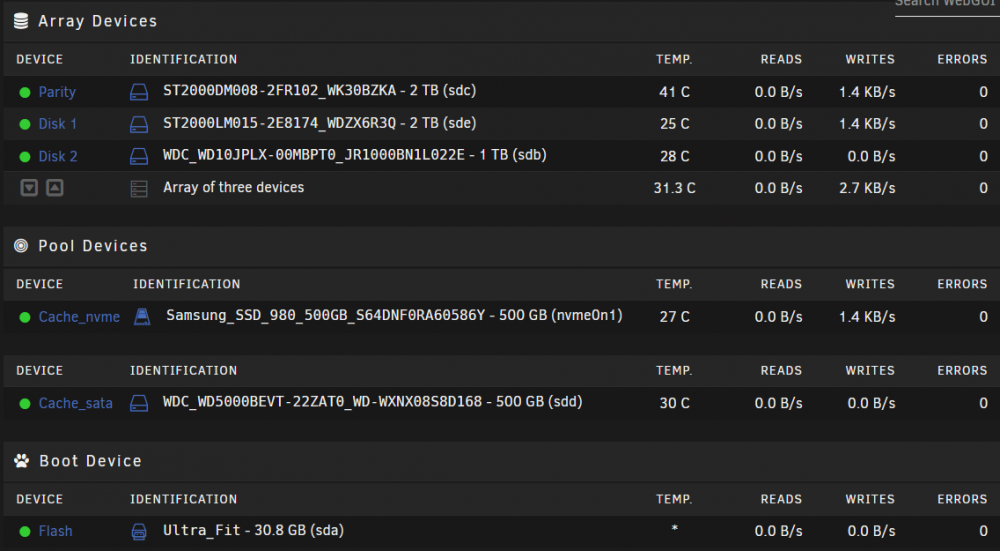Click the green status dot for Disk 2
This screenshot has height=551, width=1000.
click(x=25, y=156)
